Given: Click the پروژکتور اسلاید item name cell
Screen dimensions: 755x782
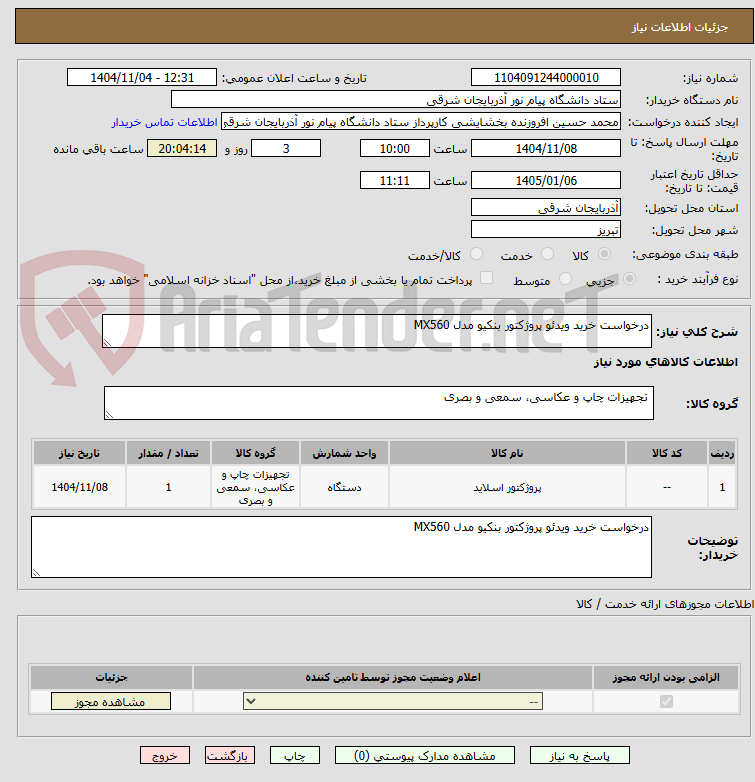Looking at the screenshot, I should (x=507, y=487).
